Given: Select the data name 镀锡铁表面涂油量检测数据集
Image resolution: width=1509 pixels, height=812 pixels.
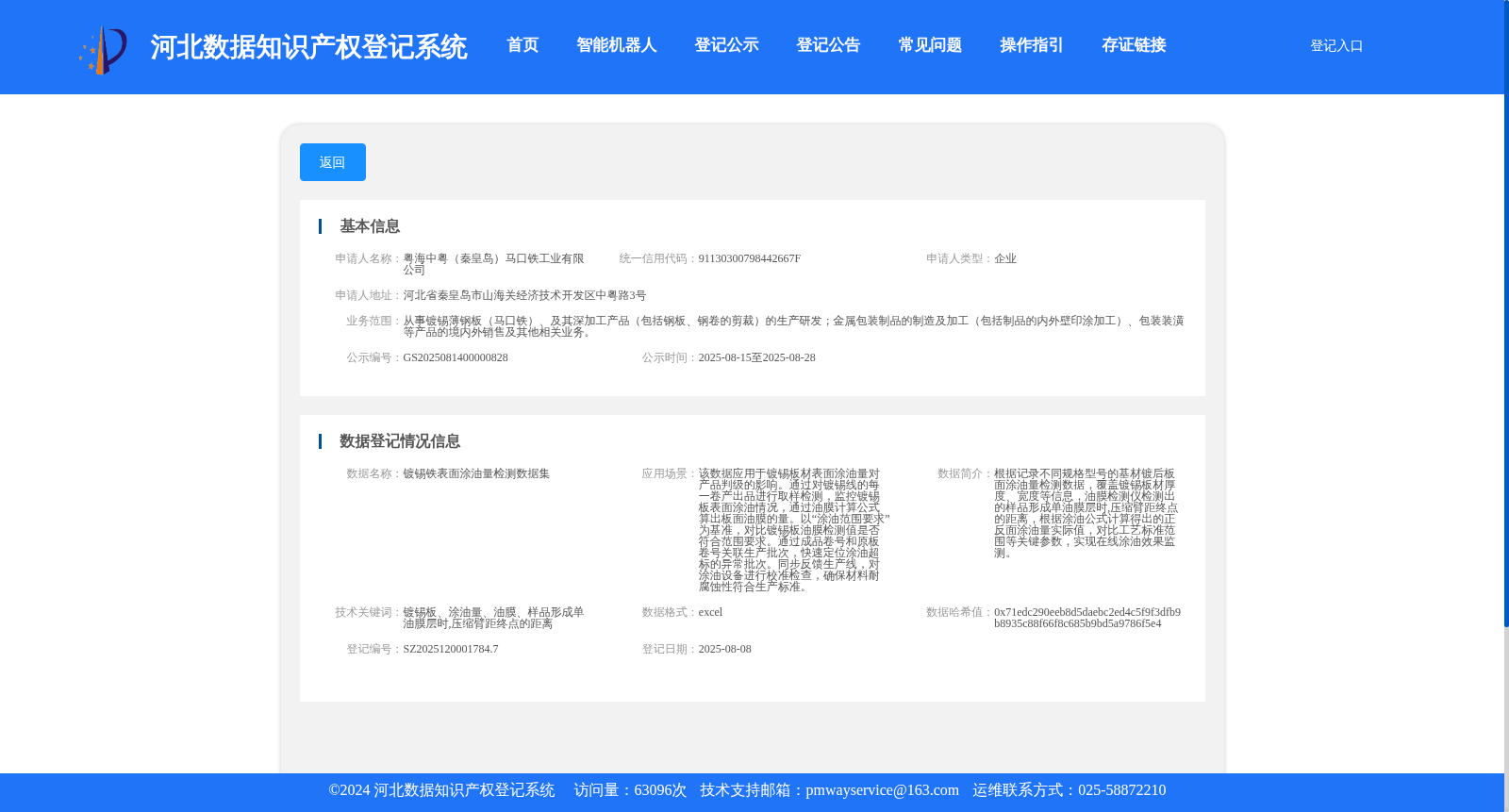Looking at the screenshot, I should (476, 473).
